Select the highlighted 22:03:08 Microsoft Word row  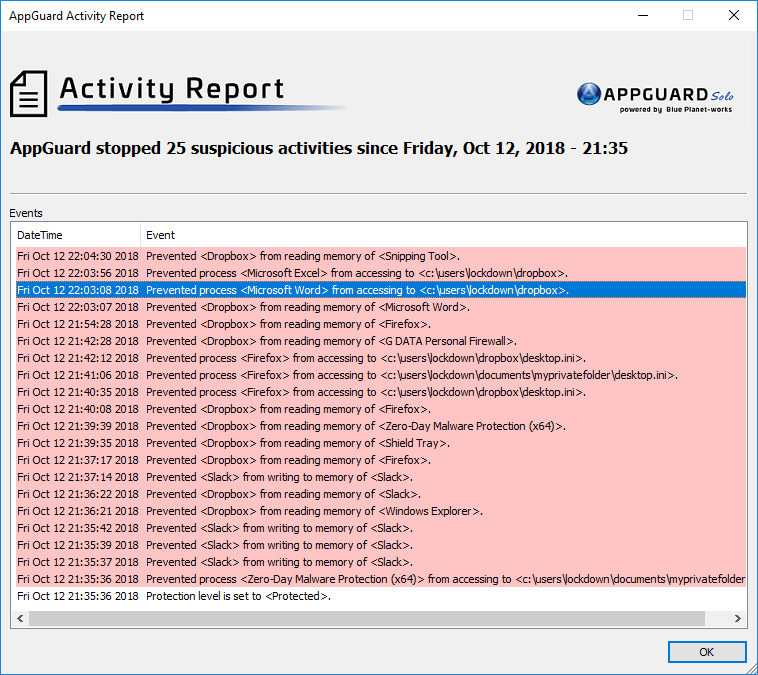pos(381,290)
